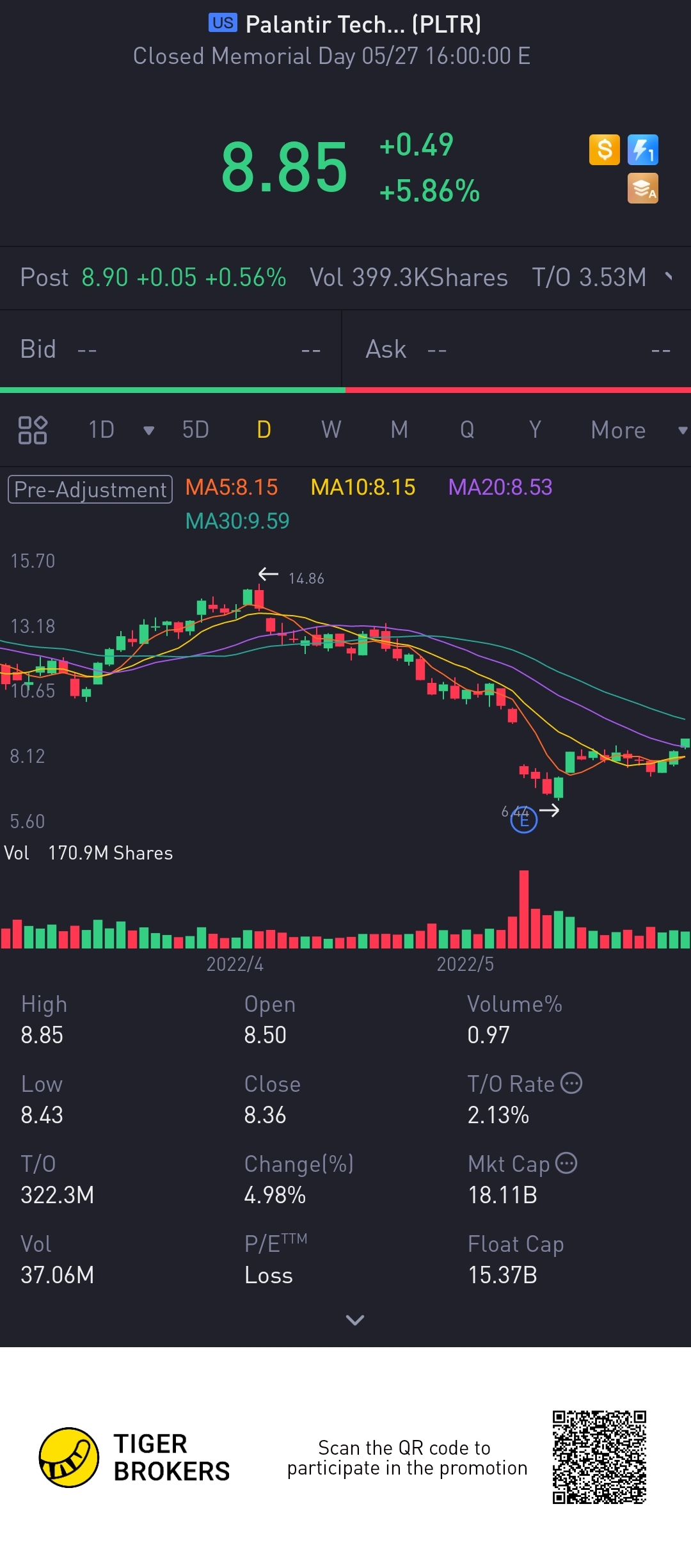Tap Scan the QR code promotion text
Viewport: 691px width, 1568px height.
tap(407, 1458)
